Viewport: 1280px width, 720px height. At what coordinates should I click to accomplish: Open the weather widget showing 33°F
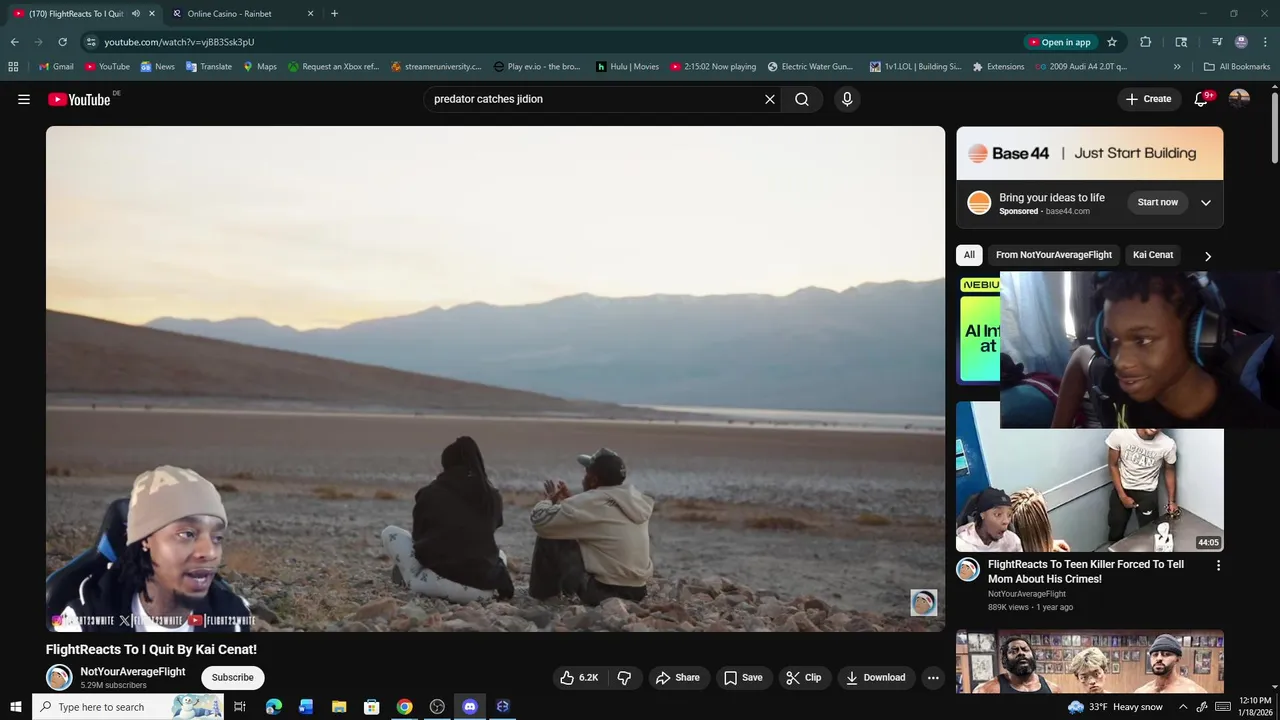coord(1115,707)
